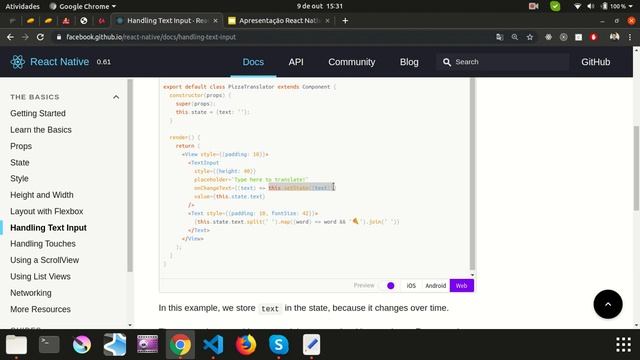The image size is (640, 360).
Task: Click the browser address bar URL
Action: click(x=151, y=37)
